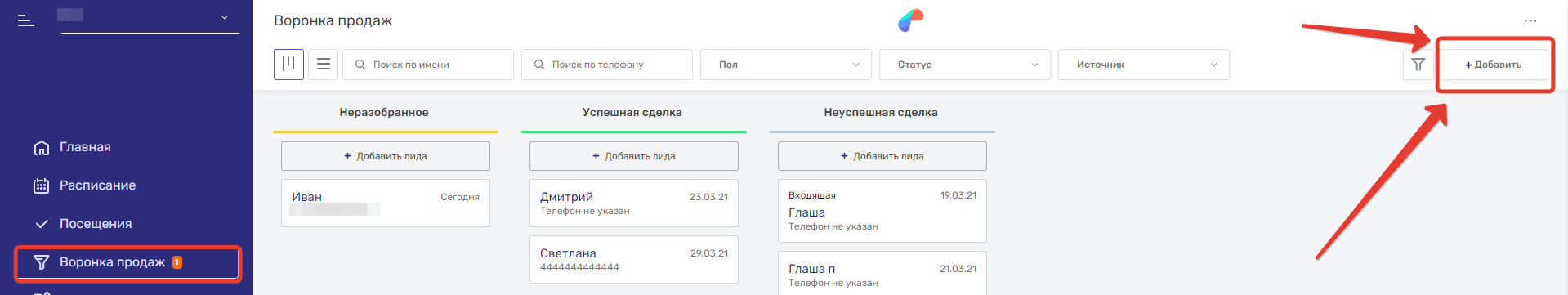The width and height of the screenshot is (1568, 295).
Task: Select Воронка продаж menu item
Action: point(127,262)
